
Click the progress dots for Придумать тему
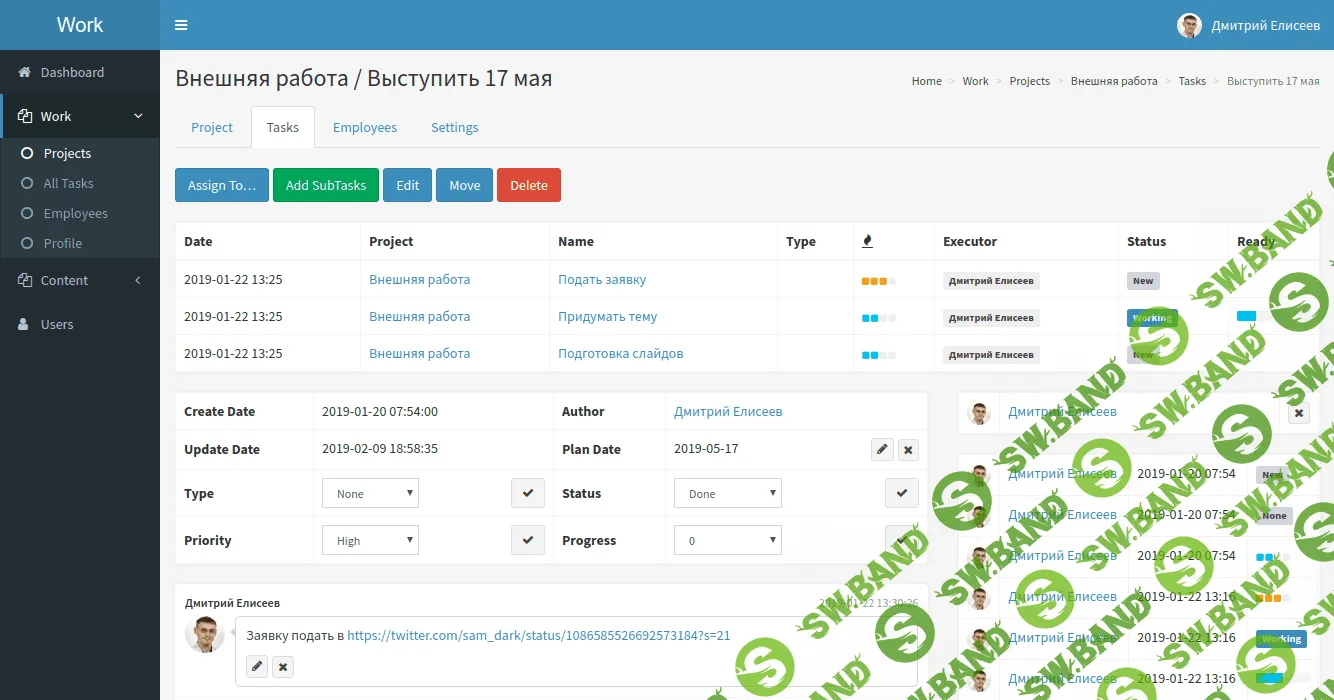point(878,317)
